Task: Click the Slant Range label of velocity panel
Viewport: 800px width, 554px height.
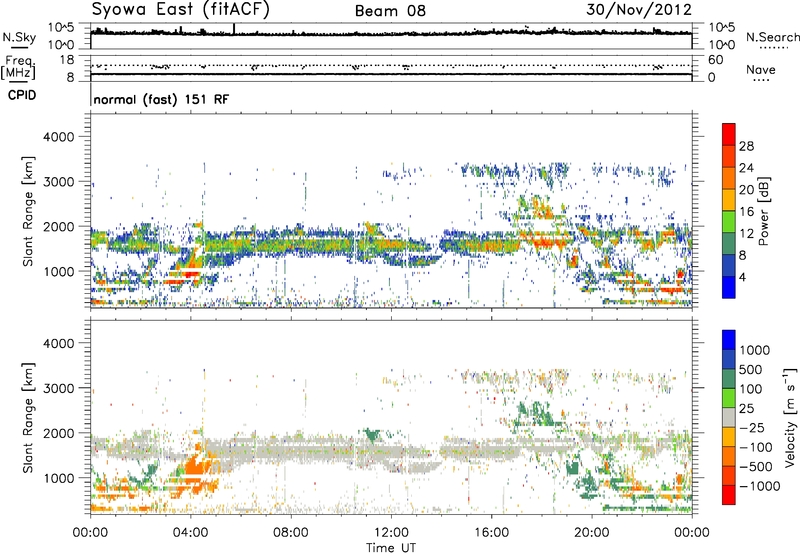Action: click(28, 418)
